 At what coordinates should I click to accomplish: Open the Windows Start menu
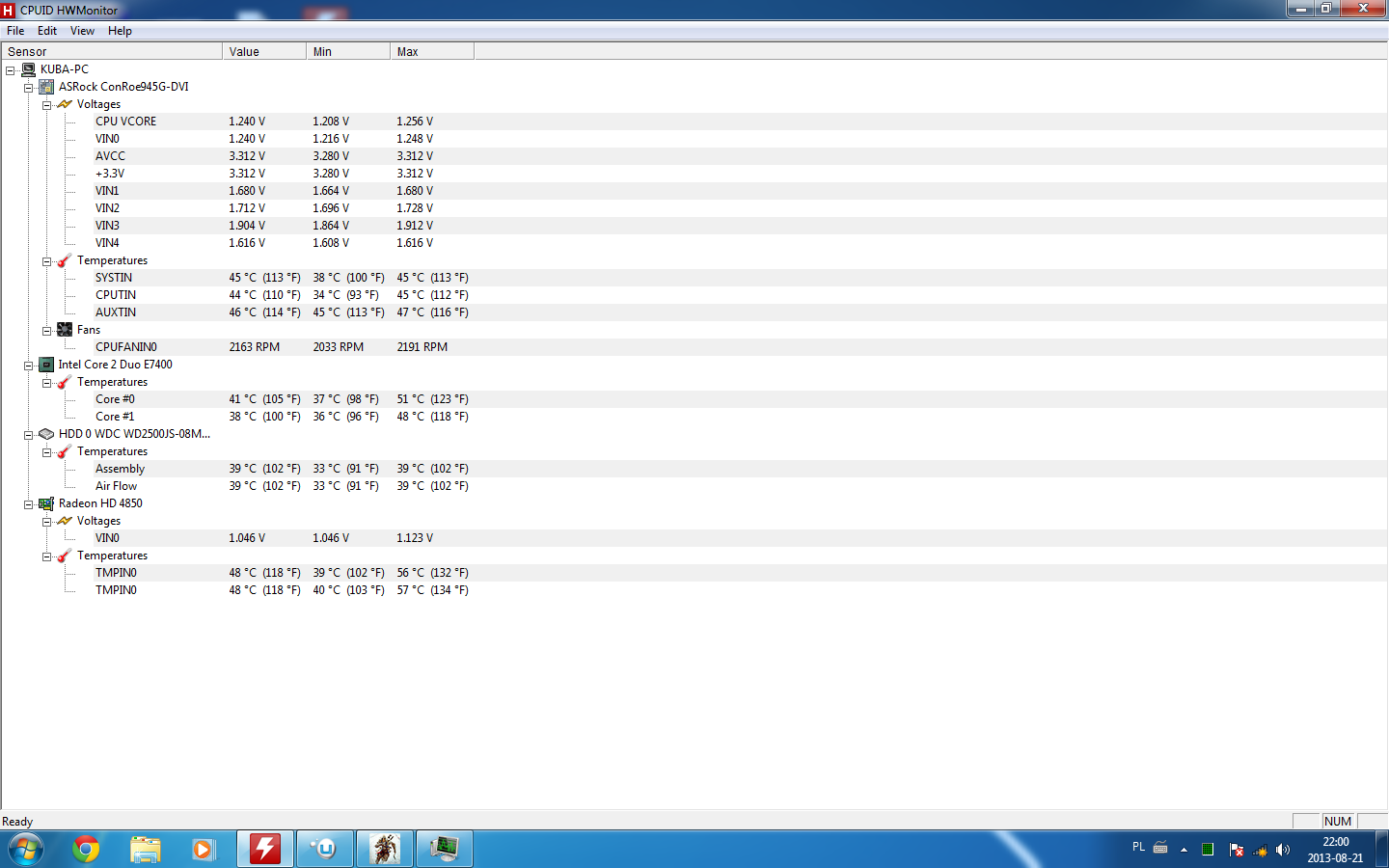(x=26, y=850)
